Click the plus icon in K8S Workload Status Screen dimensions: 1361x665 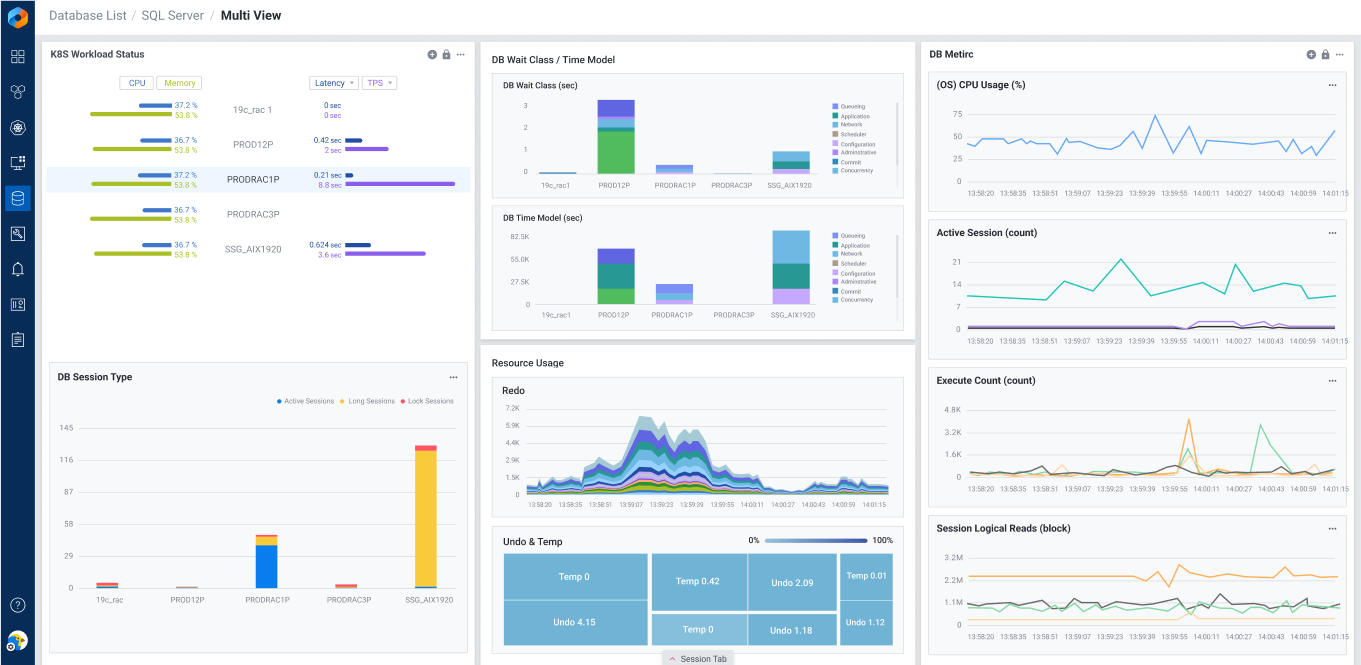(x=432, y=54)
